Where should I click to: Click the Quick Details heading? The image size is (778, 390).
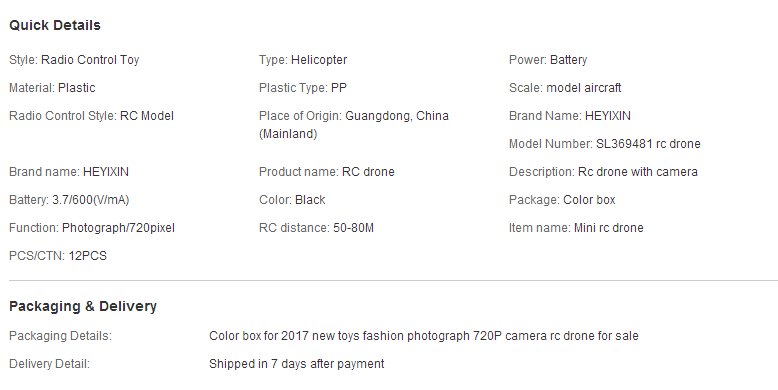(x=55, y=25)
